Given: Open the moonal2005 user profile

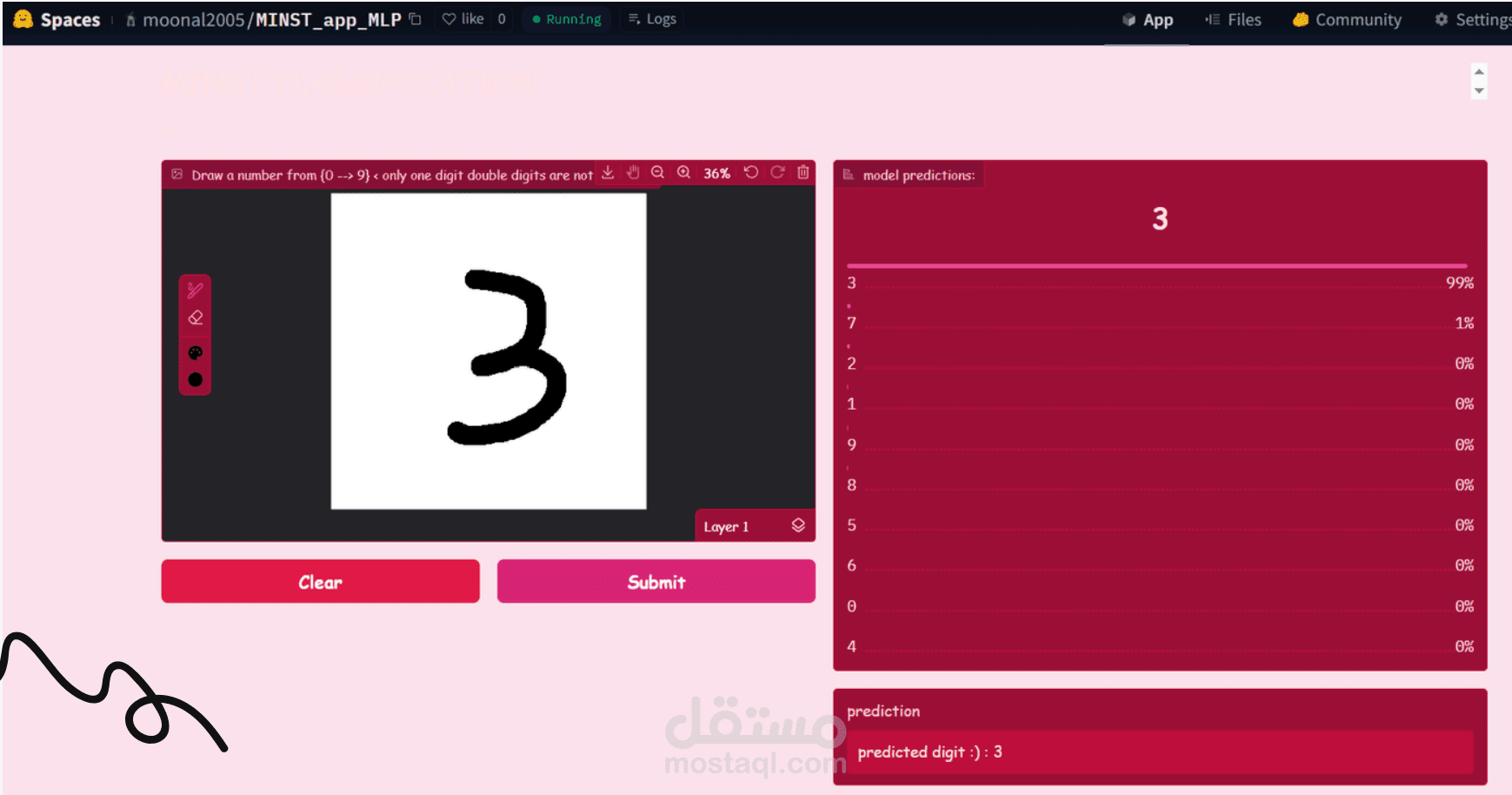Looking at the screenshot, I should click(194, 19).
